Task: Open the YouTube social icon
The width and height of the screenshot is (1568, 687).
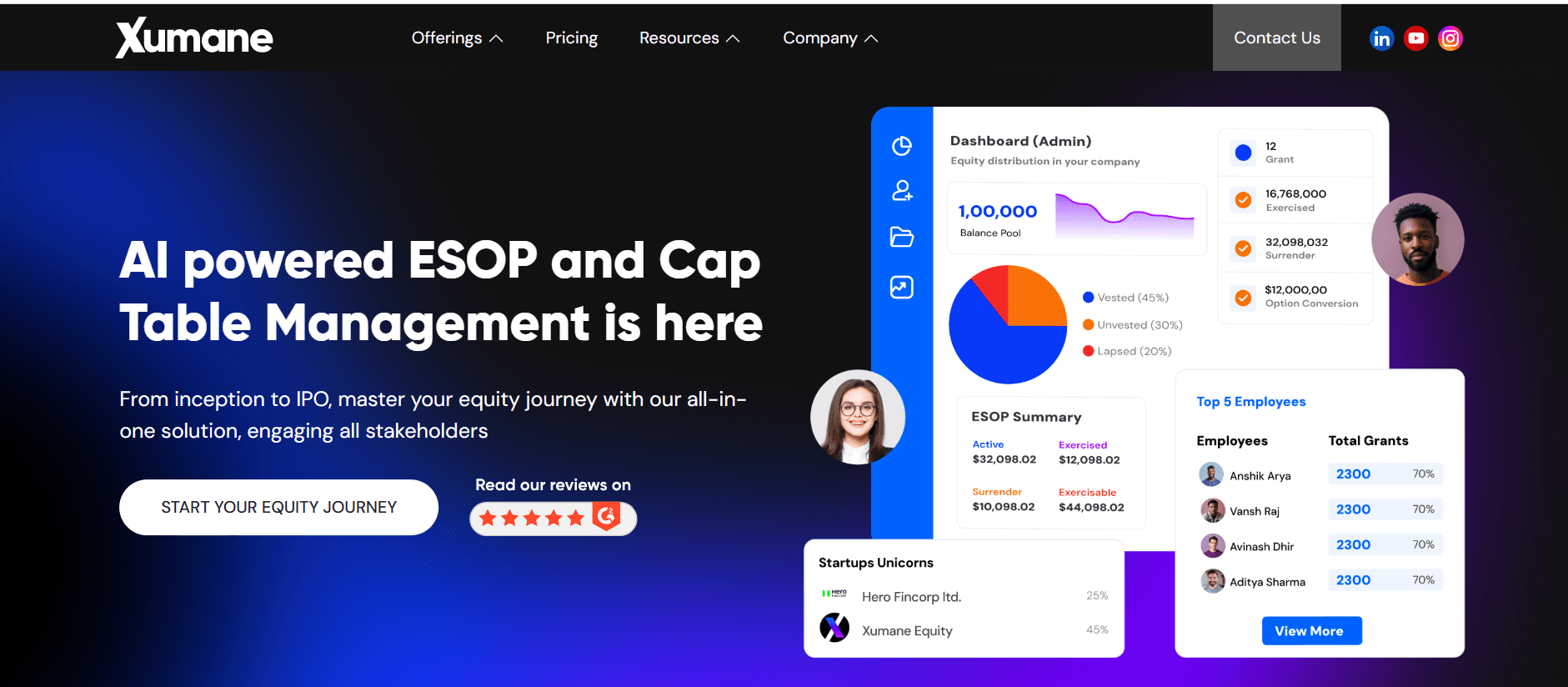Action: click(1415, 38)
